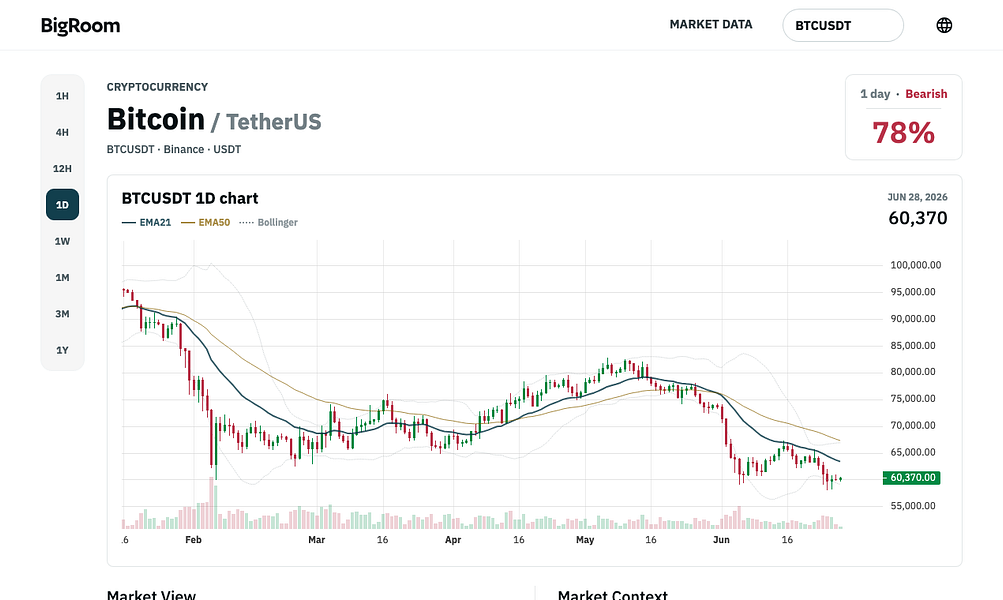Switch chart to 1W timeframe
1003x600 pixels.
point(62,241)
